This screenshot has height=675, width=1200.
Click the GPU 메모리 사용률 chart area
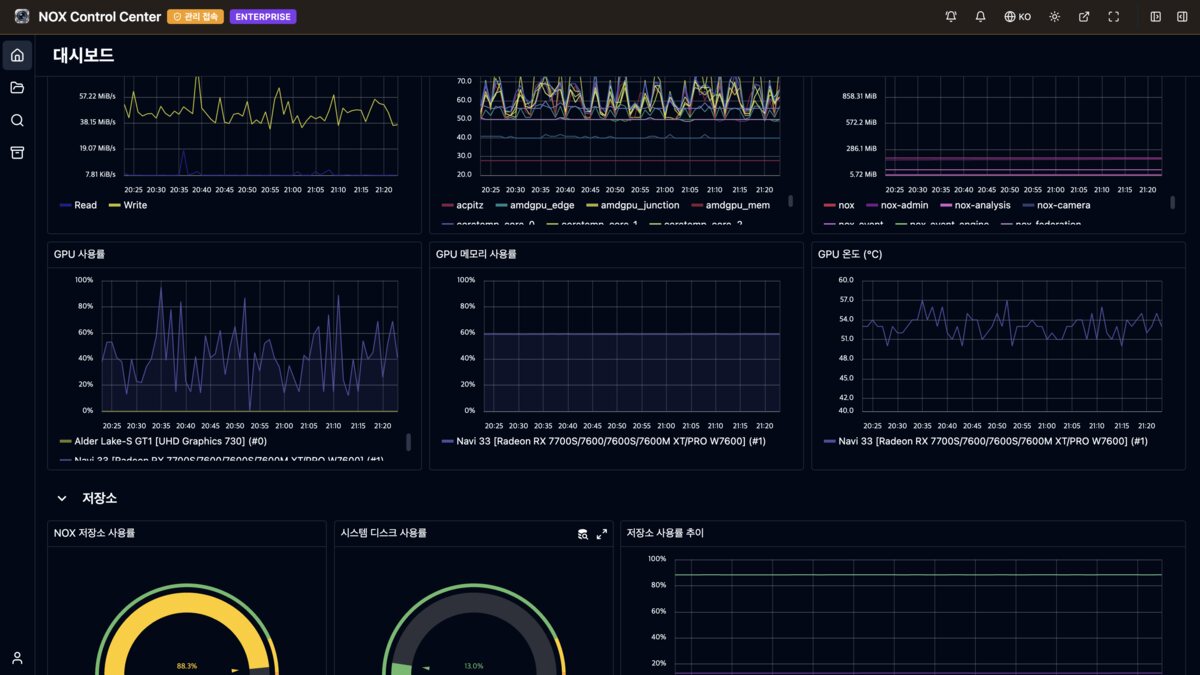[632, 345]
